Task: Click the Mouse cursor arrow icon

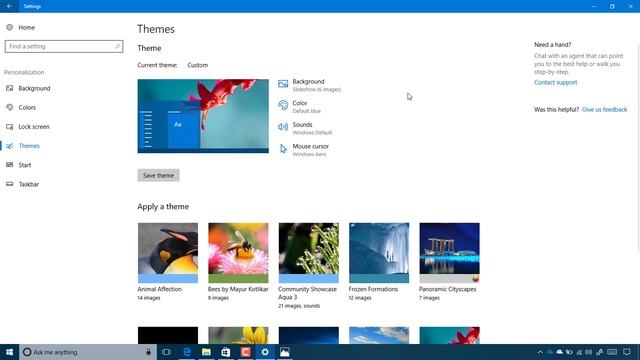Action: (x=283, y=149)
